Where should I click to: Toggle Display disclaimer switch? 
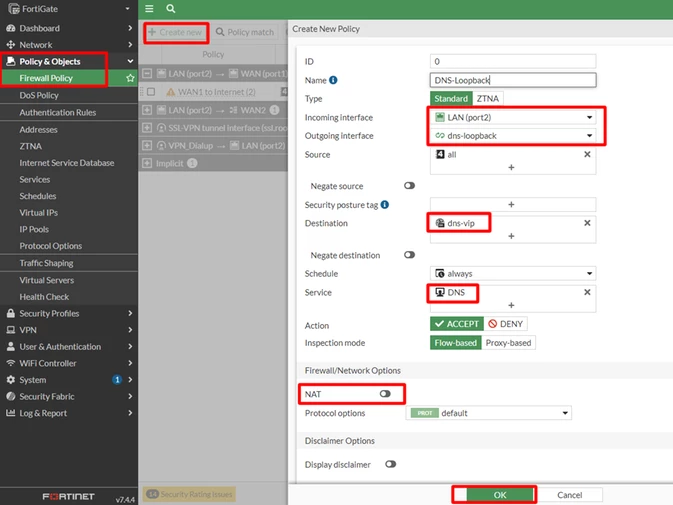[391, 464]
